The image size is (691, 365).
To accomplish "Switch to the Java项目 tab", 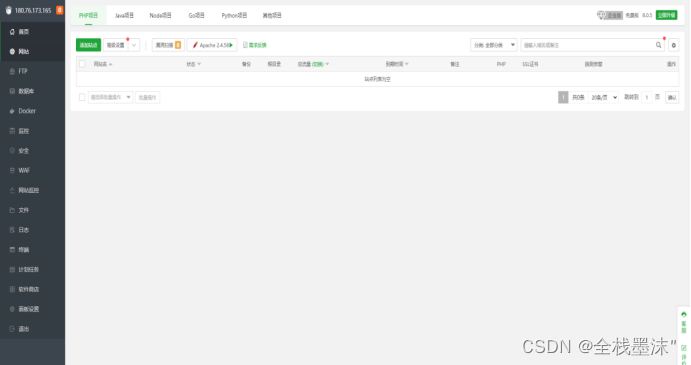I will click(124, 15).
